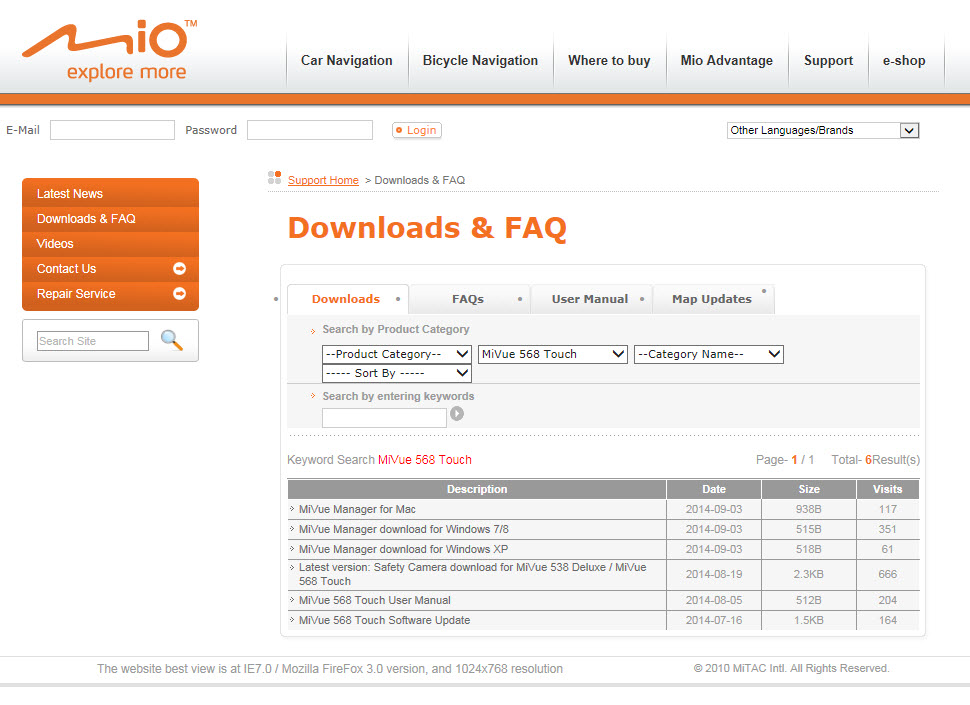Open Downloads & FAQ in the sidebar
This screenshot has width=970, height=705.
pos(110,219)
